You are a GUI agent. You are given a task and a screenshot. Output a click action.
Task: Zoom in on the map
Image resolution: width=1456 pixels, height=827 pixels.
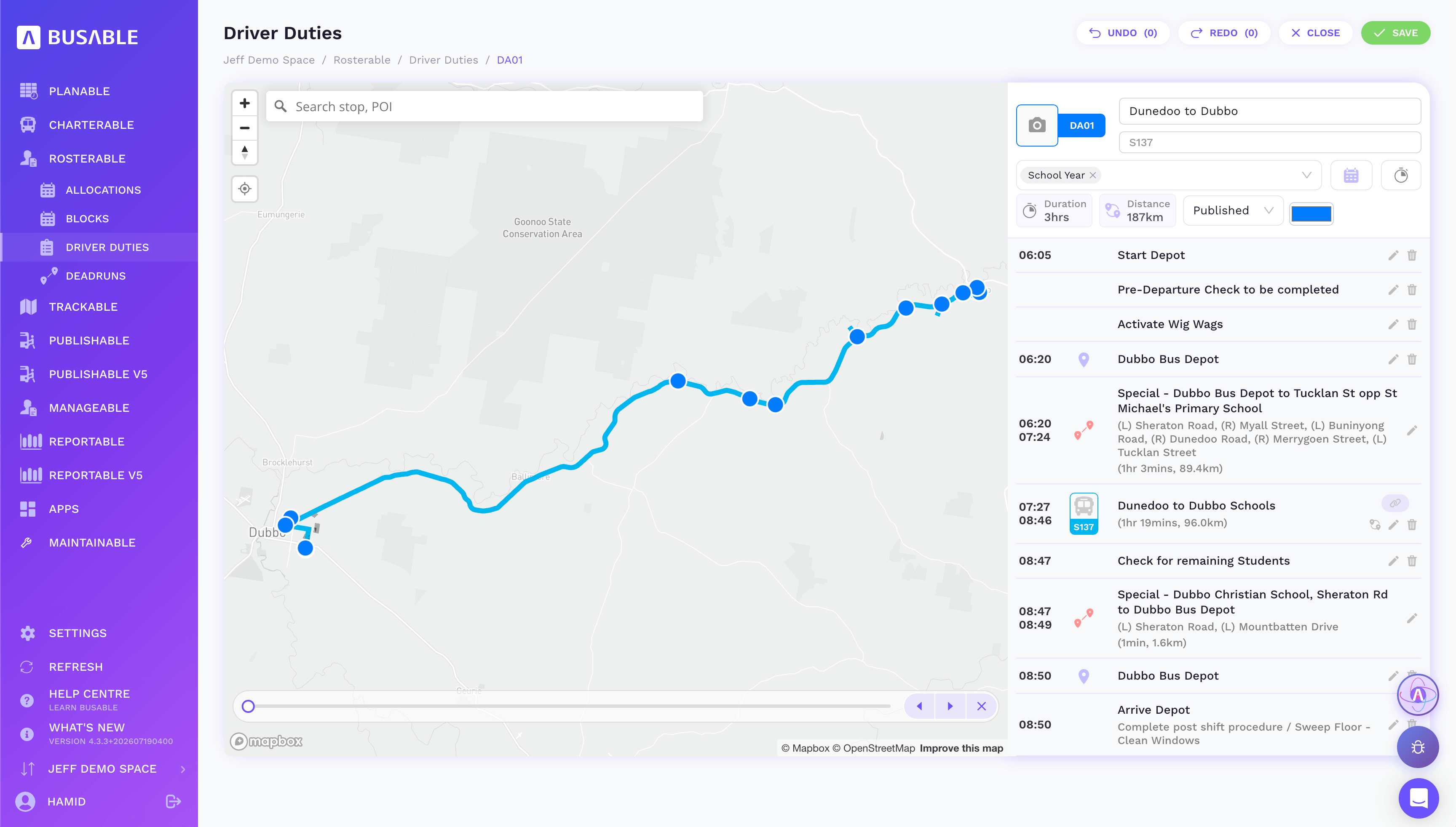tap(244, 104)
